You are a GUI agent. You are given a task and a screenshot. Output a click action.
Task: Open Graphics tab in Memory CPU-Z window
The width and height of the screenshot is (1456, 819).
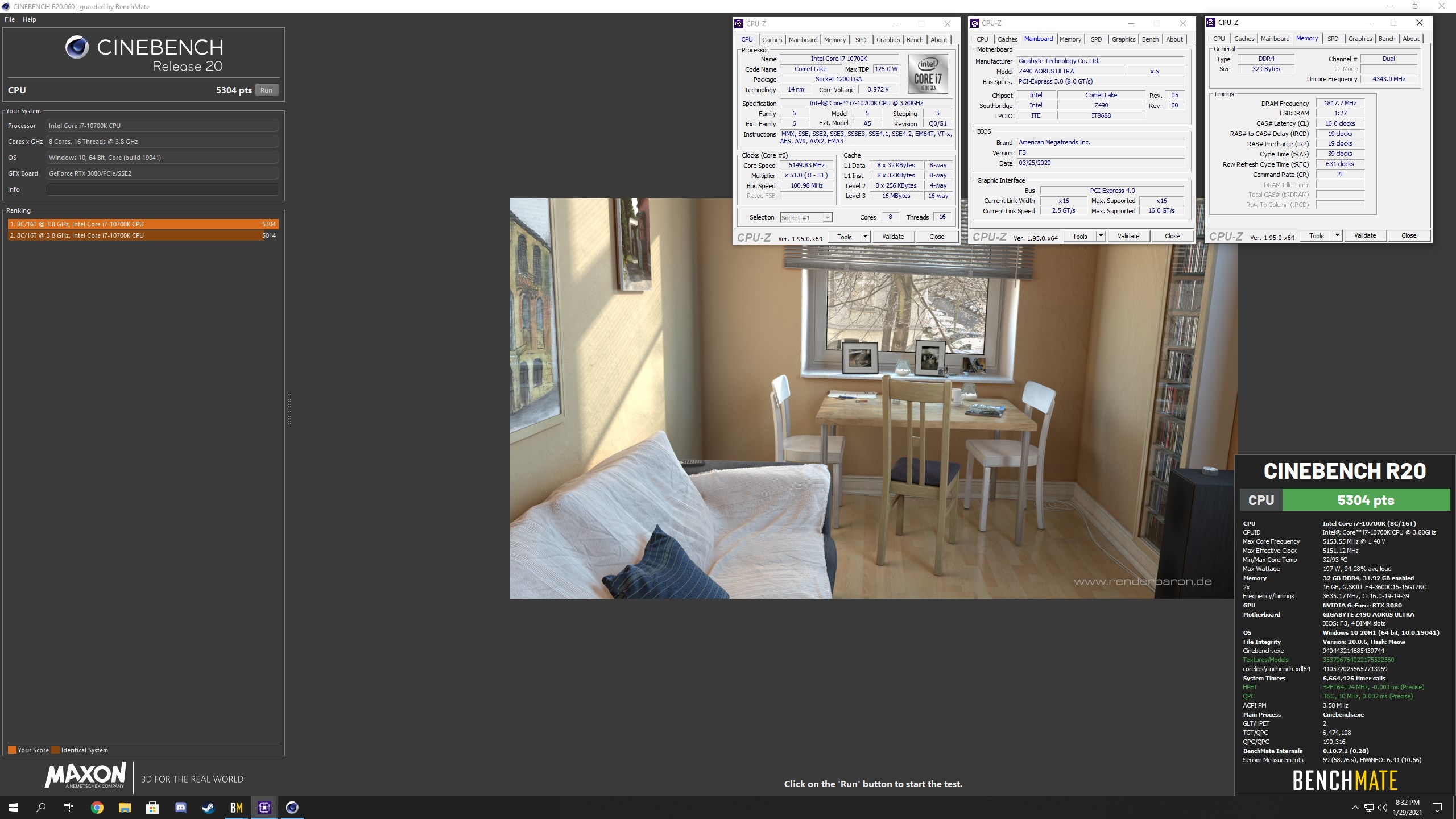tap(1360, 39)
